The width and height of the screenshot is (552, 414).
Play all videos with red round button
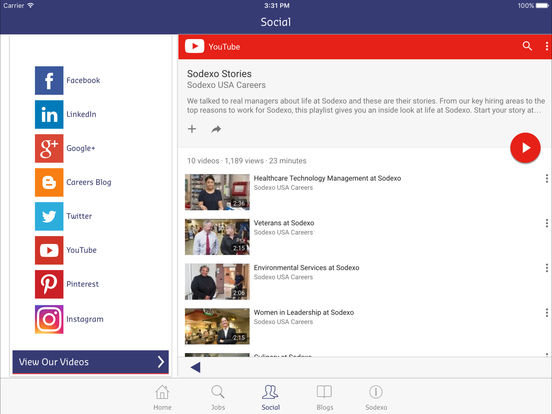coord(525,148)
